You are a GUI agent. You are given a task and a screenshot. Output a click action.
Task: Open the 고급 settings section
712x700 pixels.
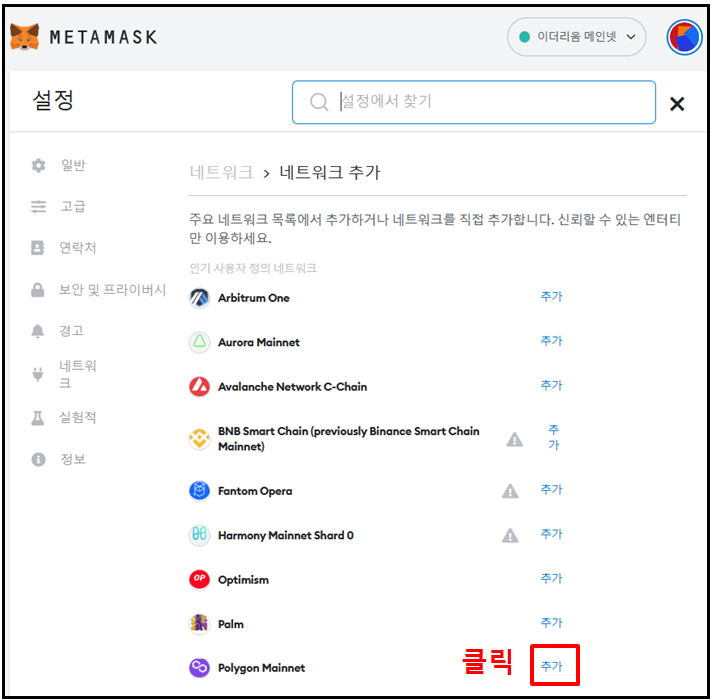click(x=73, y=207)
